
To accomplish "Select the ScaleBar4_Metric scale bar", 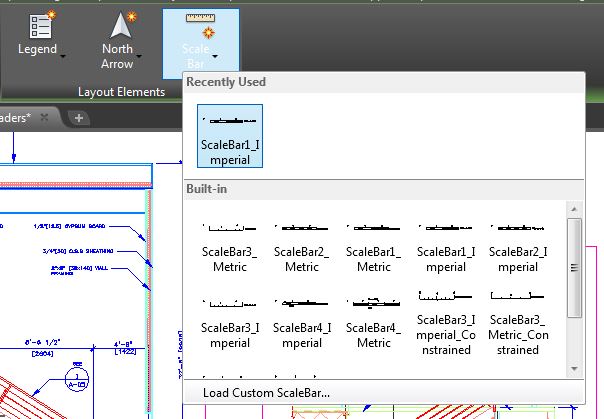I will [x=374, y=321].
